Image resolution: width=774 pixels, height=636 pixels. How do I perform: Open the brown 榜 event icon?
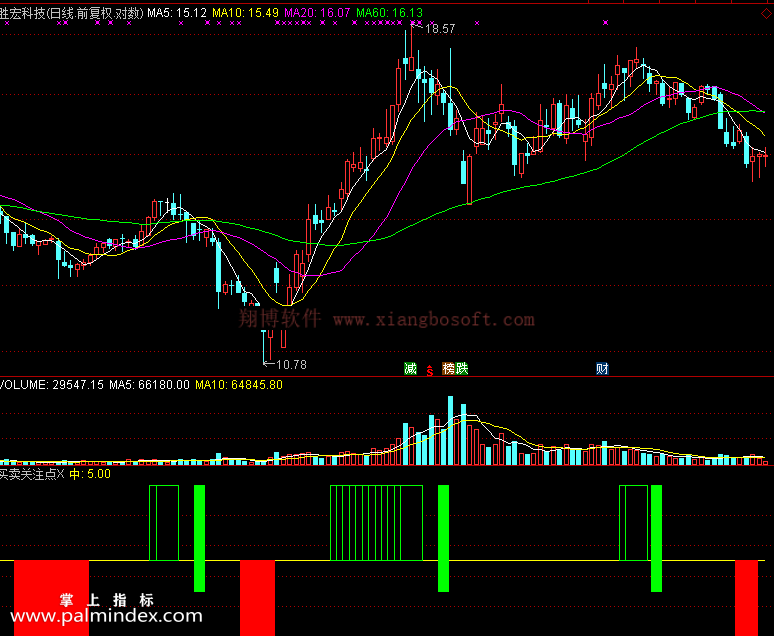(448, 368)
